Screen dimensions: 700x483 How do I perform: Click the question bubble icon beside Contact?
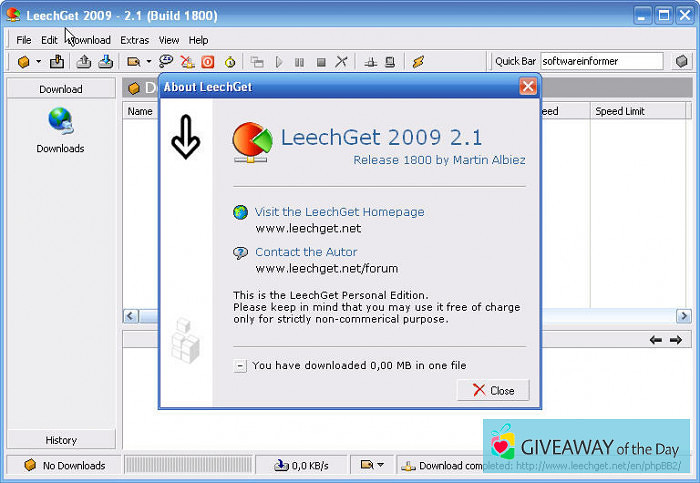click(240, 253)
